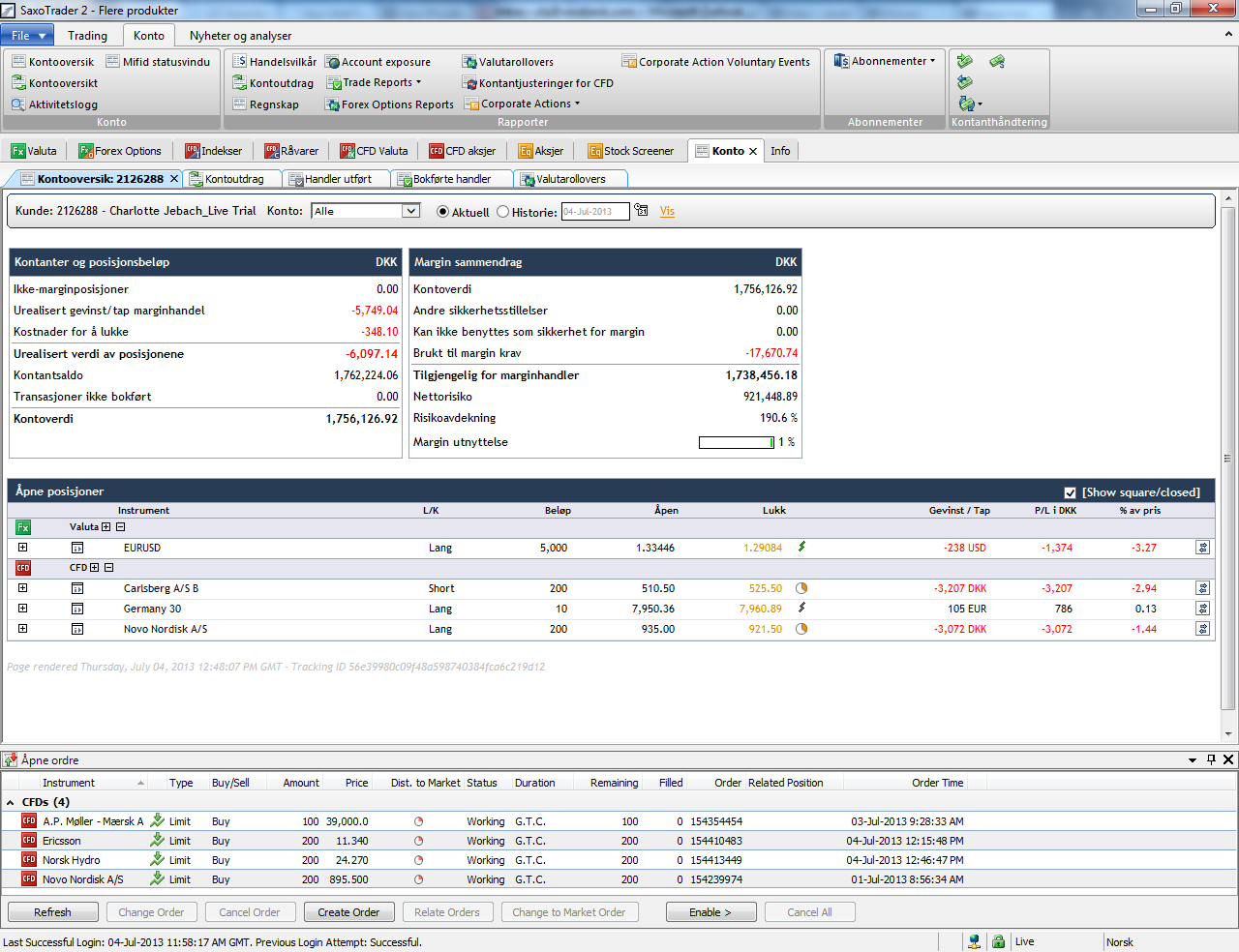
Task: Close the Kontooversik: 2126288 tab
Action: 174,179
